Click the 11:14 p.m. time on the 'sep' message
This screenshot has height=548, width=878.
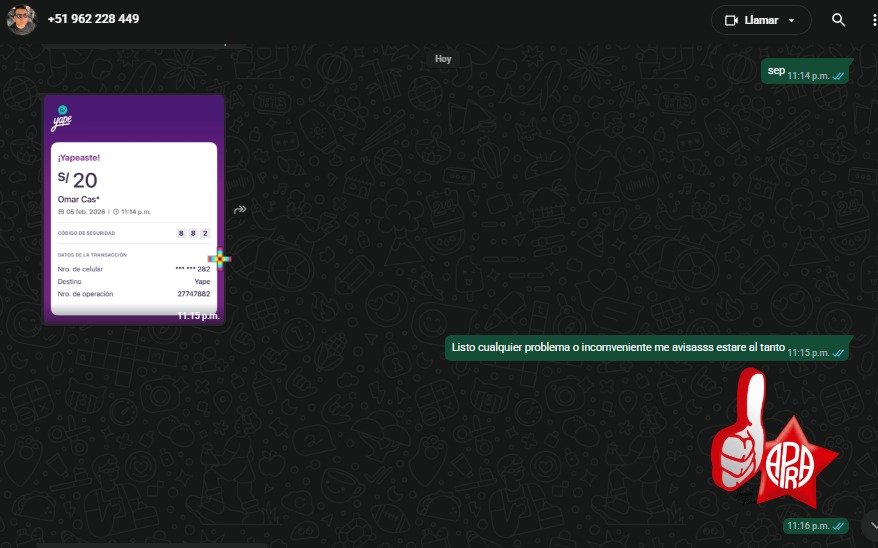[808, 76]
